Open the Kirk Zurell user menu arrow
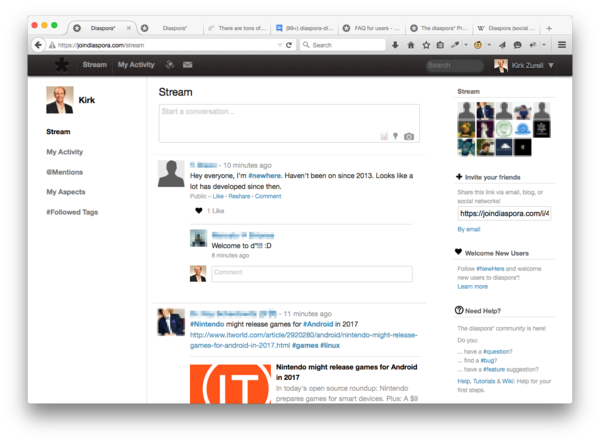This screenshot has height=443, width=600. [x=551, y=65]
